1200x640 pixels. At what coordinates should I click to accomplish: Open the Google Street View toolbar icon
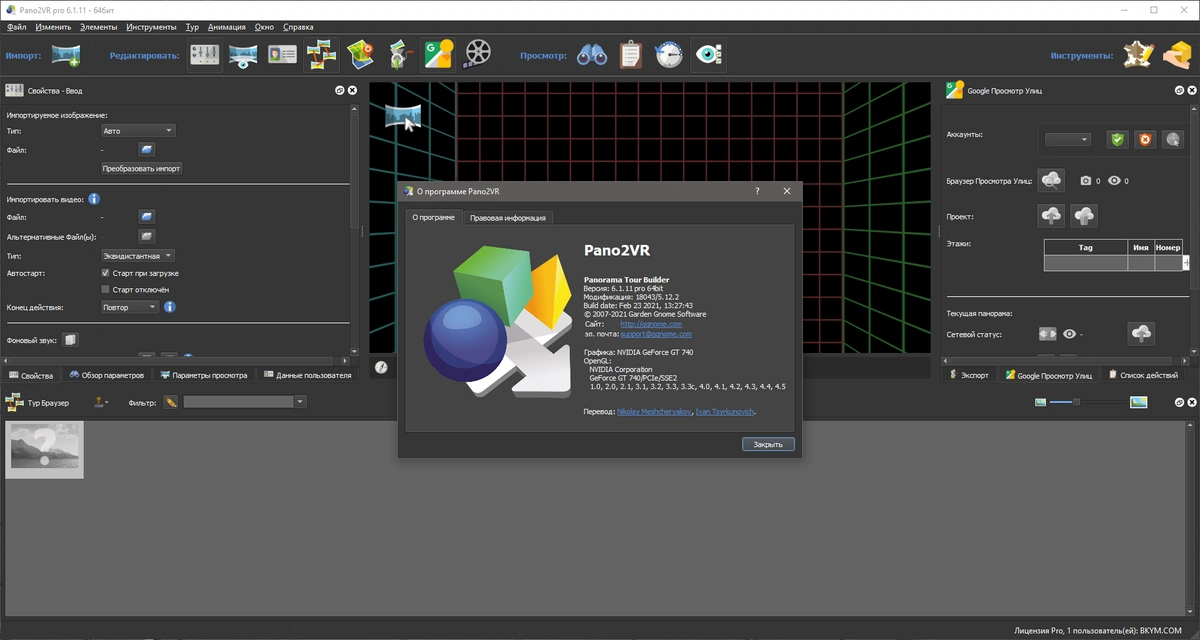[438, 54]
